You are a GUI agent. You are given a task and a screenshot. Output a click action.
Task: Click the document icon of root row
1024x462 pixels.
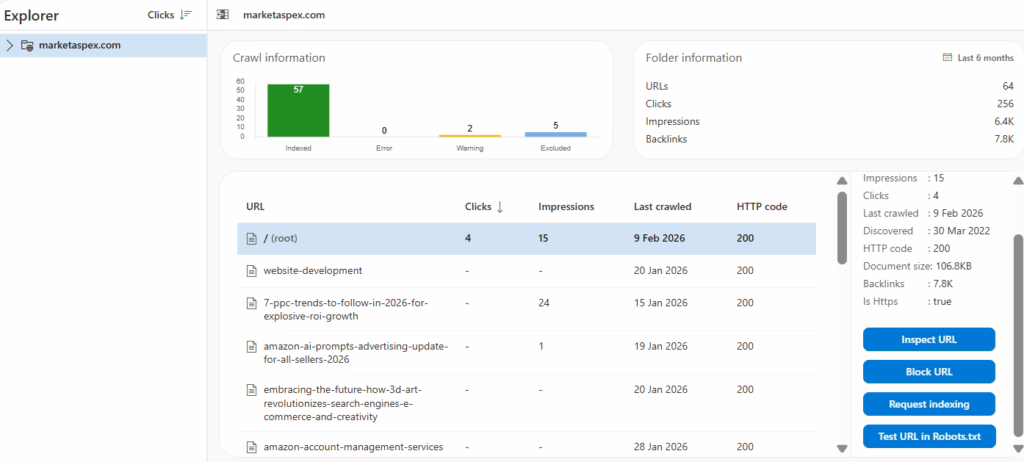(251, 239)
